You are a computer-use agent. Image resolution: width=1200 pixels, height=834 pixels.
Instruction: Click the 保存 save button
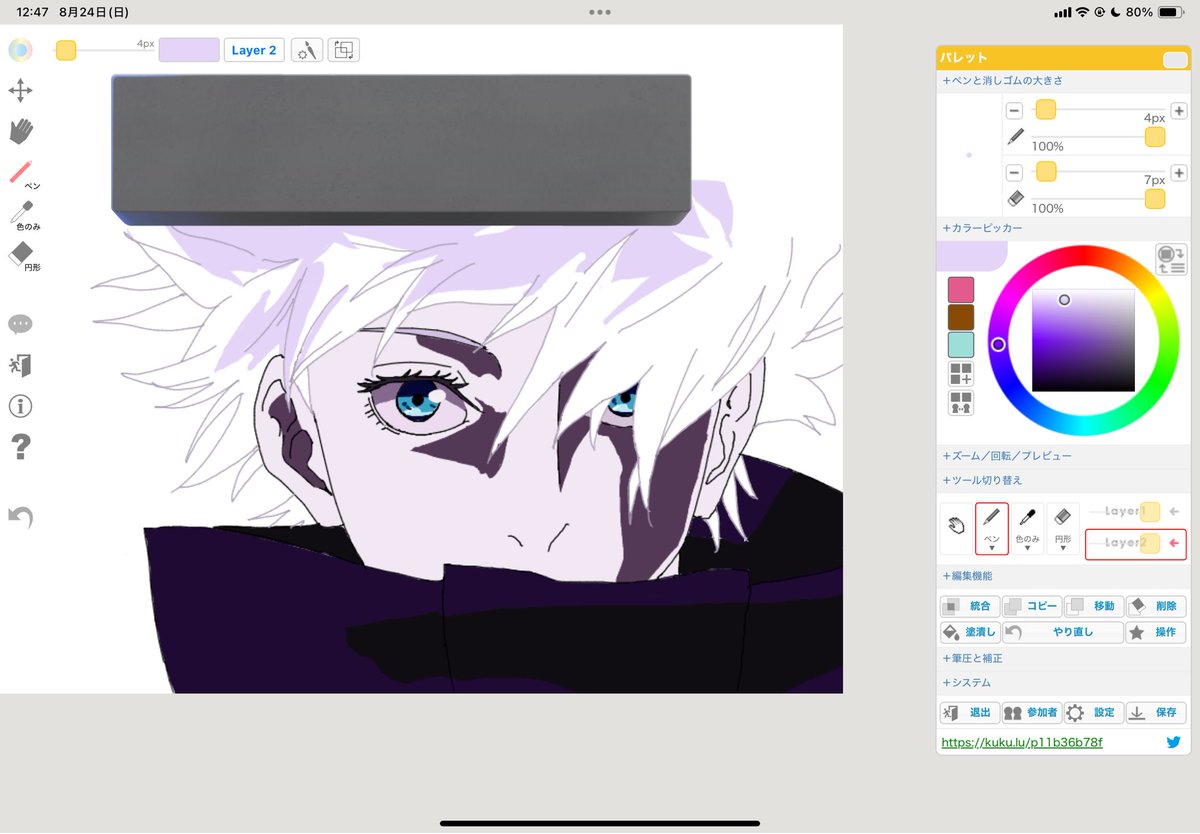point(1156,713)
